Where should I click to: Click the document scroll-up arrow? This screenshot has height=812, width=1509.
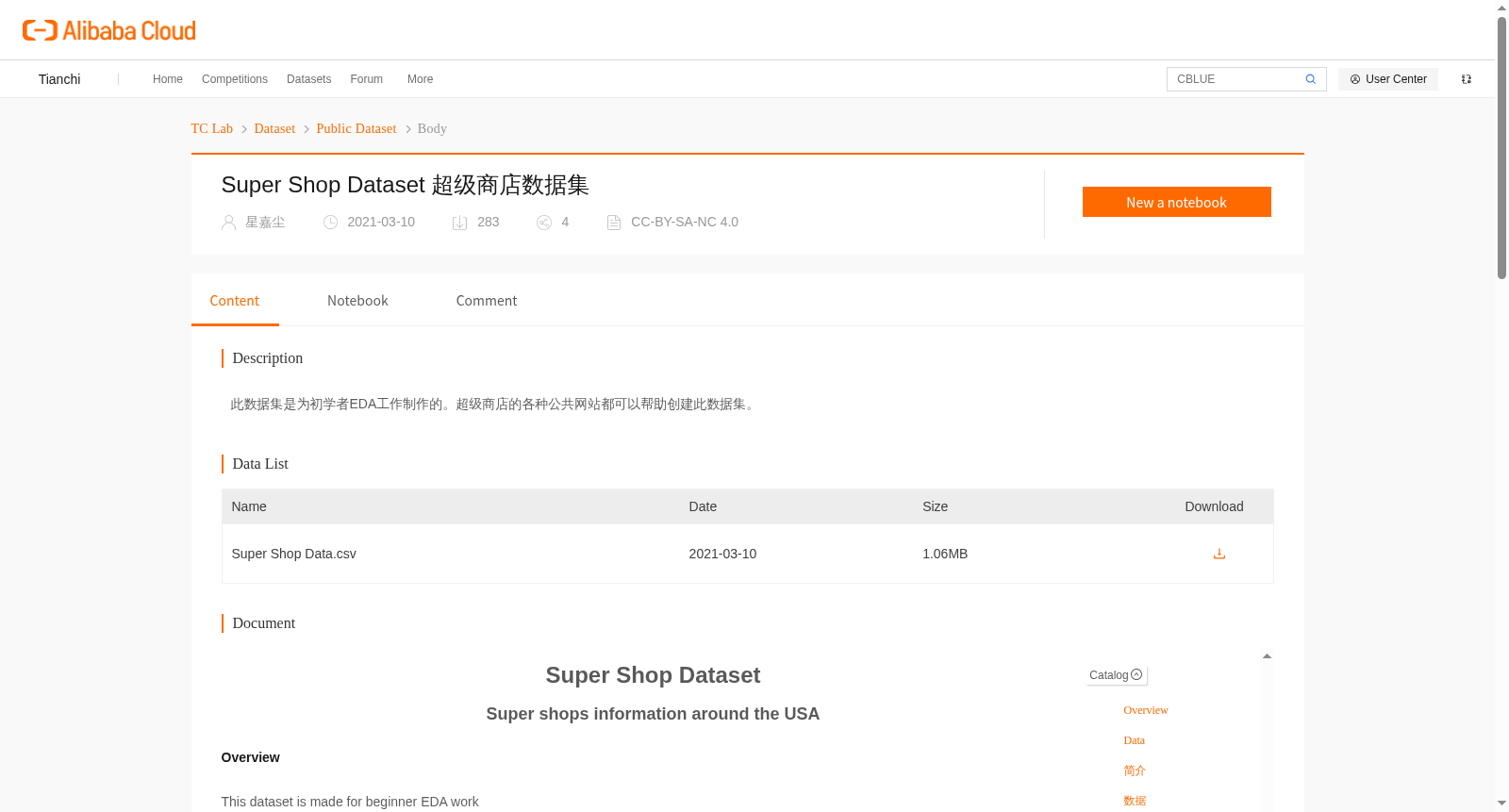1267,656
